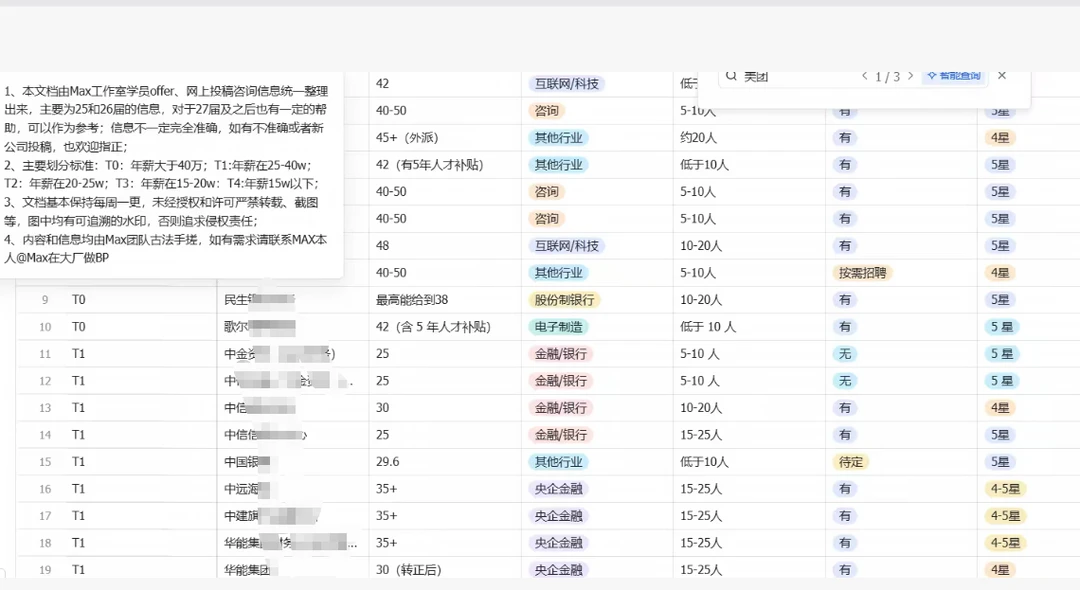Click the 无 tag in row 12
The height and width of the screenshot is (590, 1080).
click(x=844, y=381)
